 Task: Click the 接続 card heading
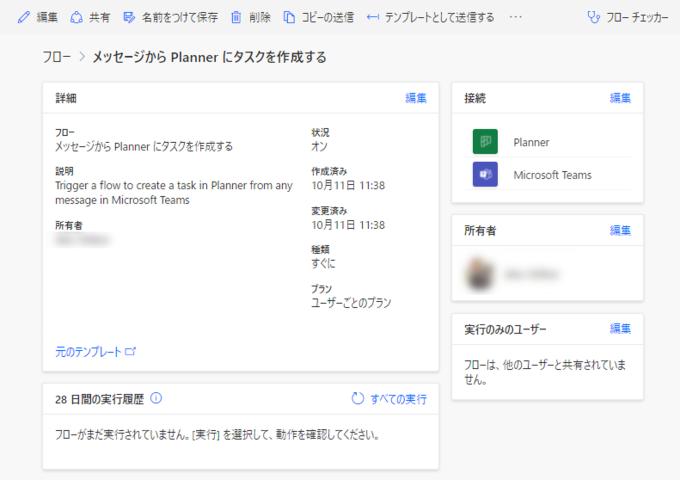pos(475,98)
